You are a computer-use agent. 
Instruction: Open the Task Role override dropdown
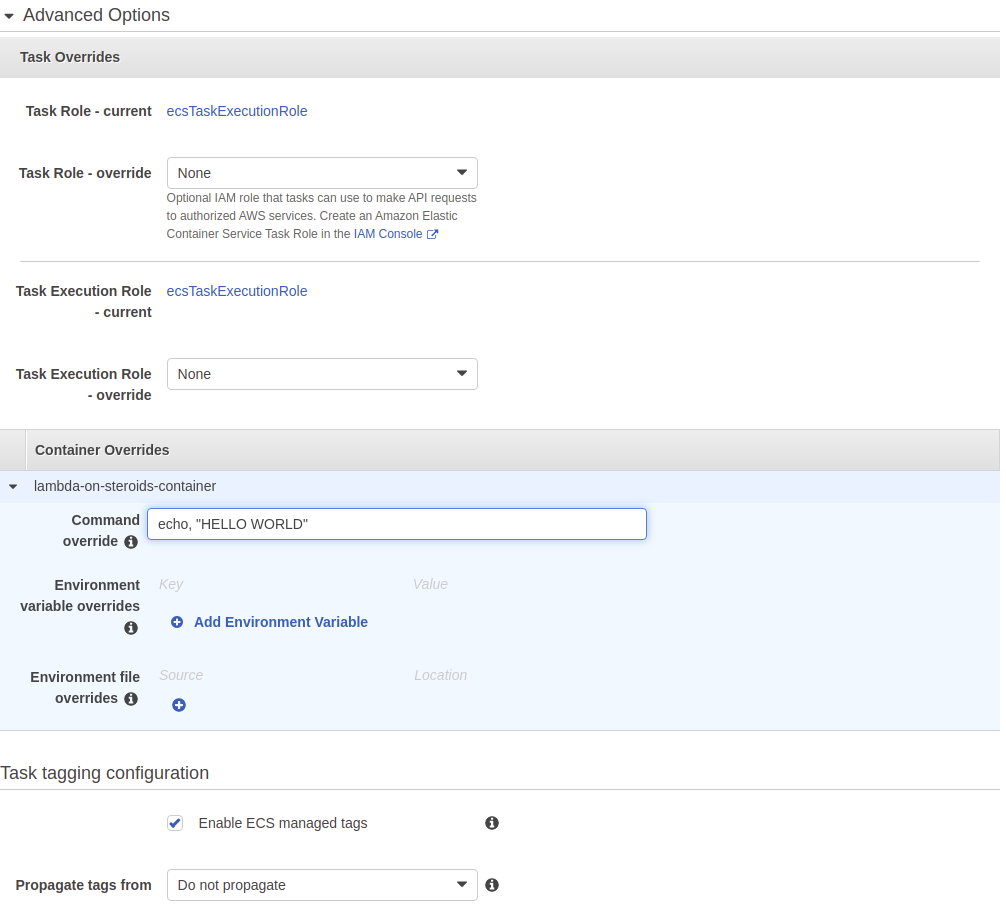pyautogui.click(x=322, y=173)
